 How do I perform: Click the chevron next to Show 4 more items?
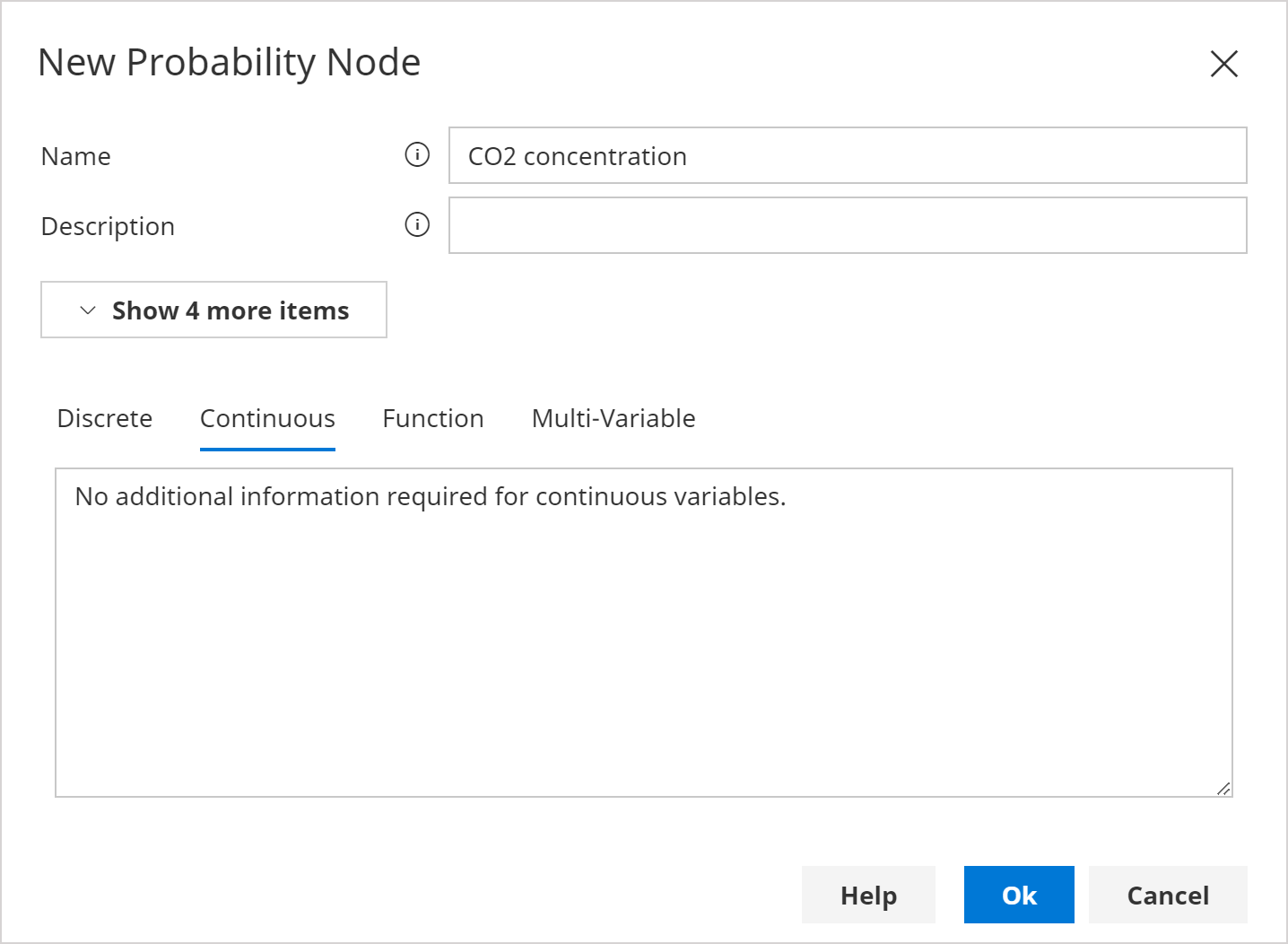87,310
